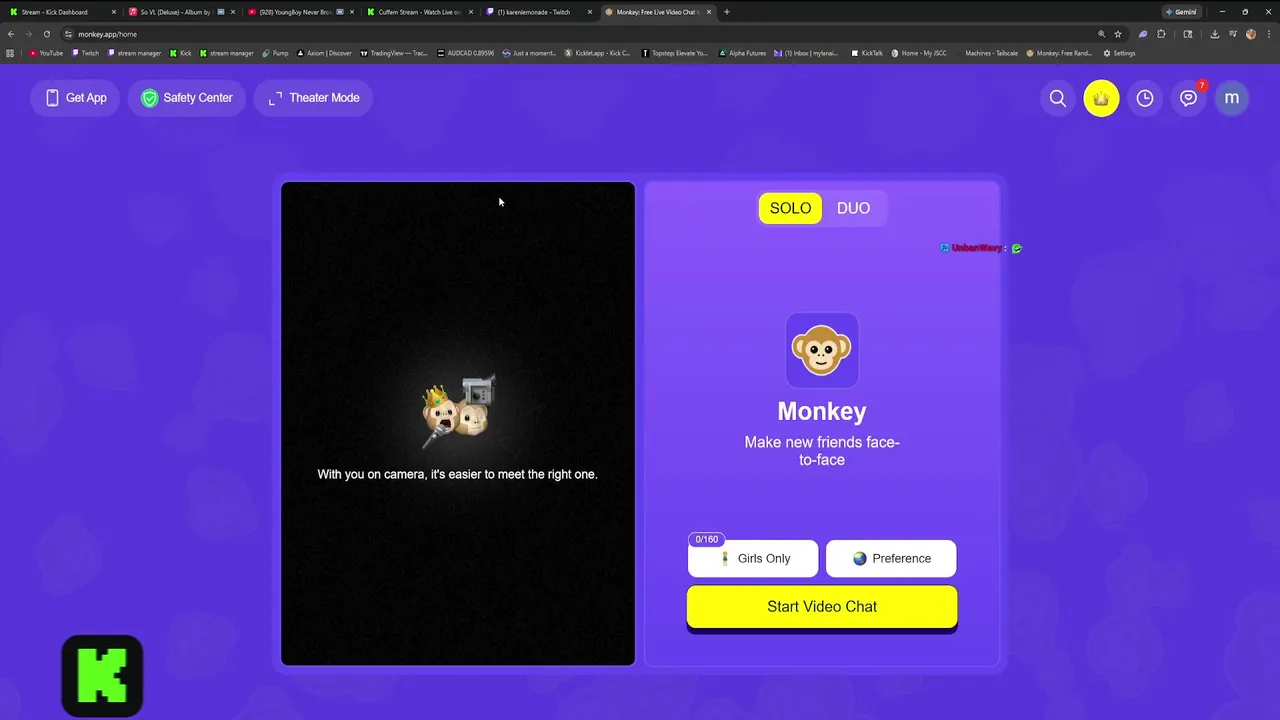Open the Chrome zoom magnifier icon
1280x720 pixels.
pyautogui.click(x=1101, y=34)
